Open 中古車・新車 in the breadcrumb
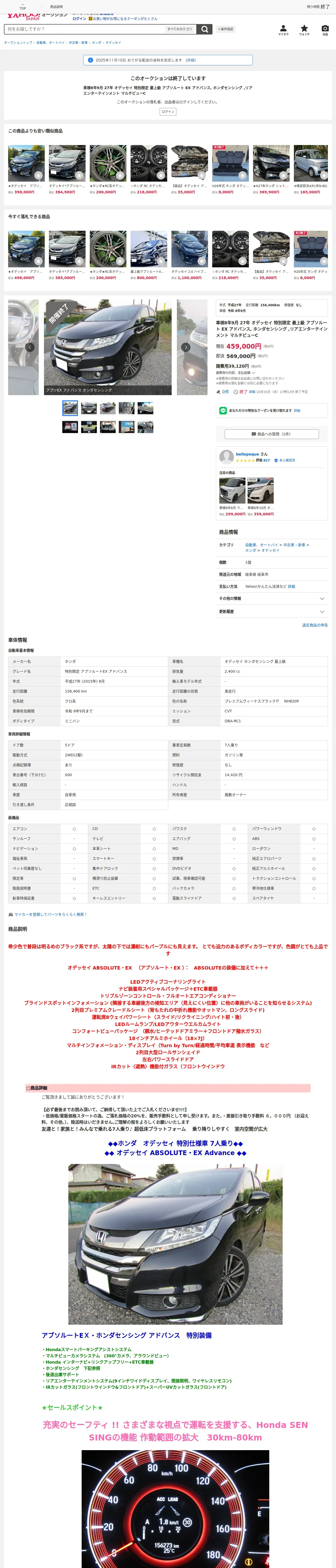 click(x=78, y=43)
